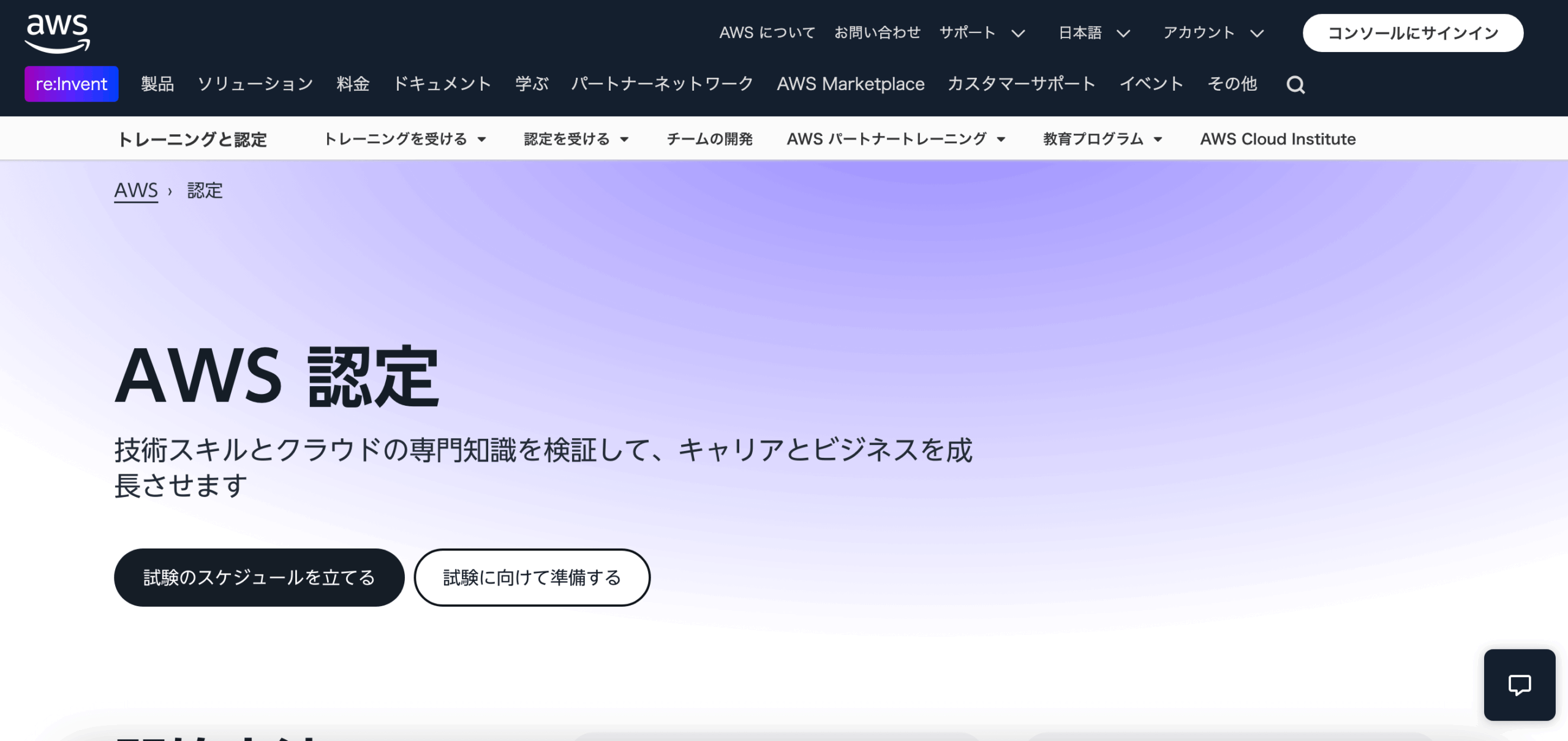Image resolution: width=1568 pixels, height=741 pixels.
Task: Expand 教育プログラム dropdown
Action: pyautogui.click(x=1102, y=139)
